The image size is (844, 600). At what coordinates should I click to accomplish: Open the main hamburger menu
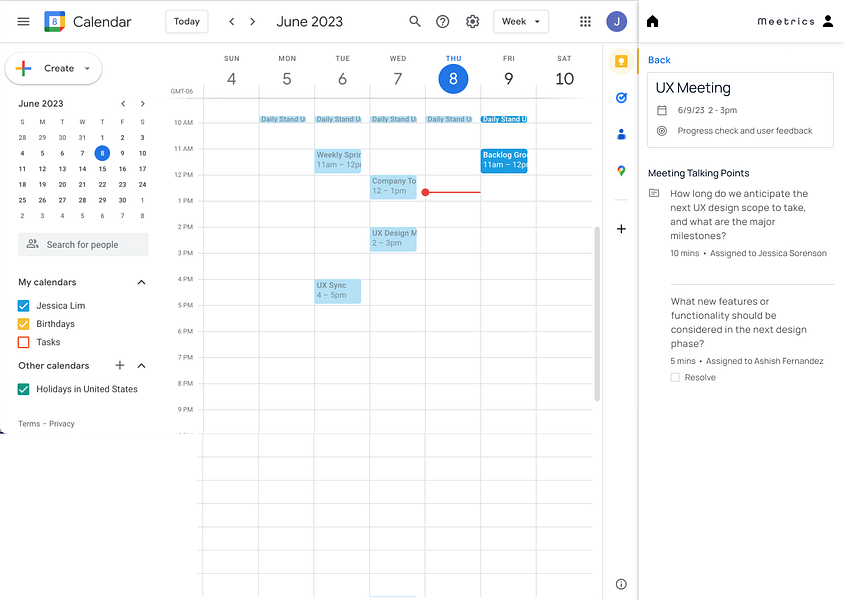[23, 22]
